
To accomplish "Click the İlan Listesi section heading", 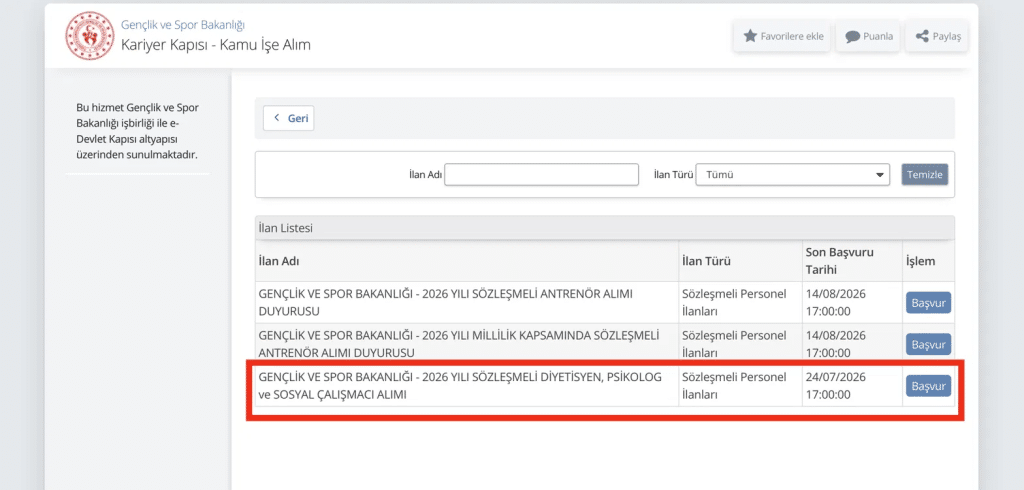I will tap(285, 228).
